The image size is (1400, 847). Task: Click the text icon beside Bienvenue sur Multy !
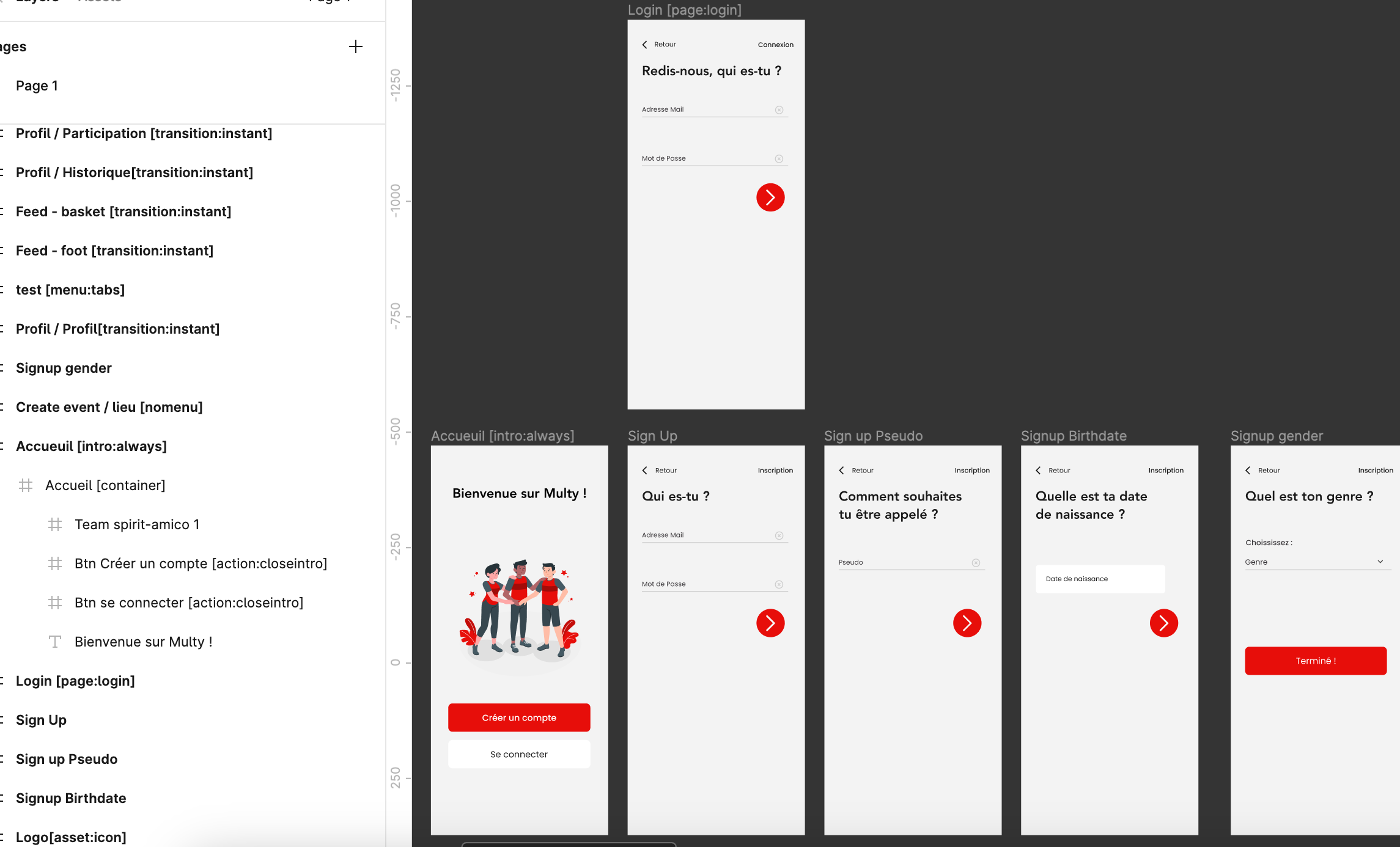tap(55, 642)
